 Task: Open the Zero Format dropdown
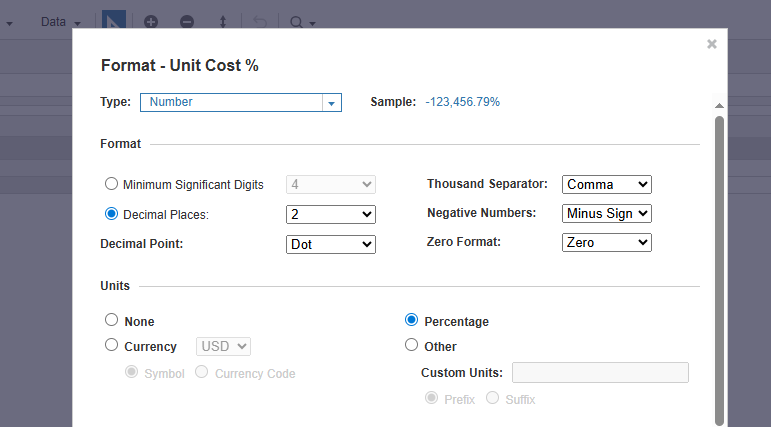click(607, 243)
